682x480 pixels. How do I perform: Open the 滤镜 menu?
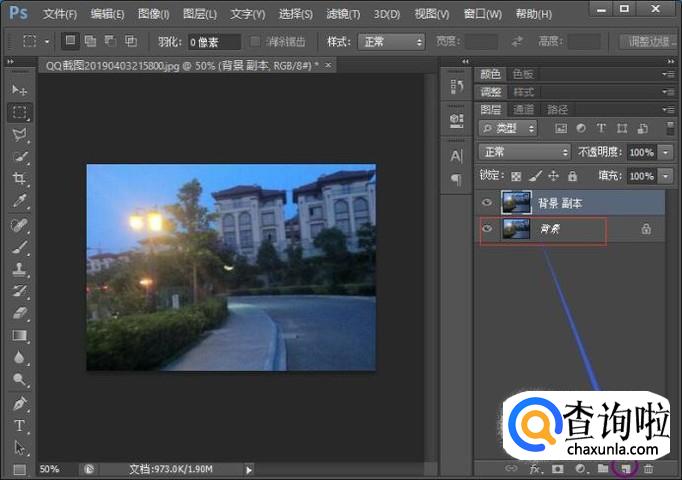[344, 14]
